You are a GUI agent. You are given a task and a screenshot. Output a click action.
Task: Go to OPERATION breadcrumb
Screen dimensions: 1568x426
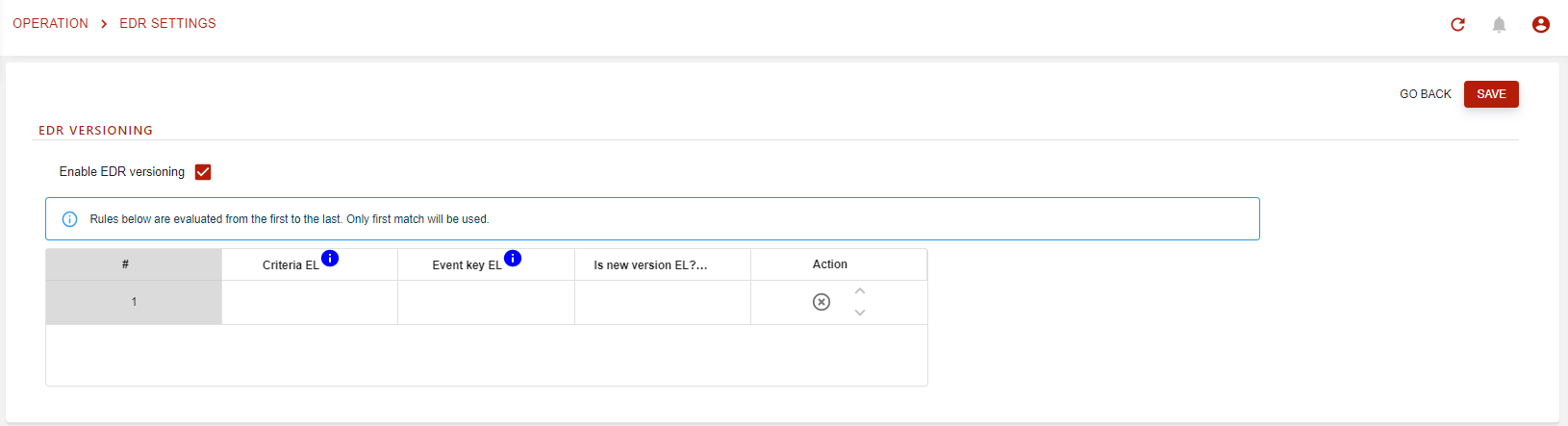50,23
